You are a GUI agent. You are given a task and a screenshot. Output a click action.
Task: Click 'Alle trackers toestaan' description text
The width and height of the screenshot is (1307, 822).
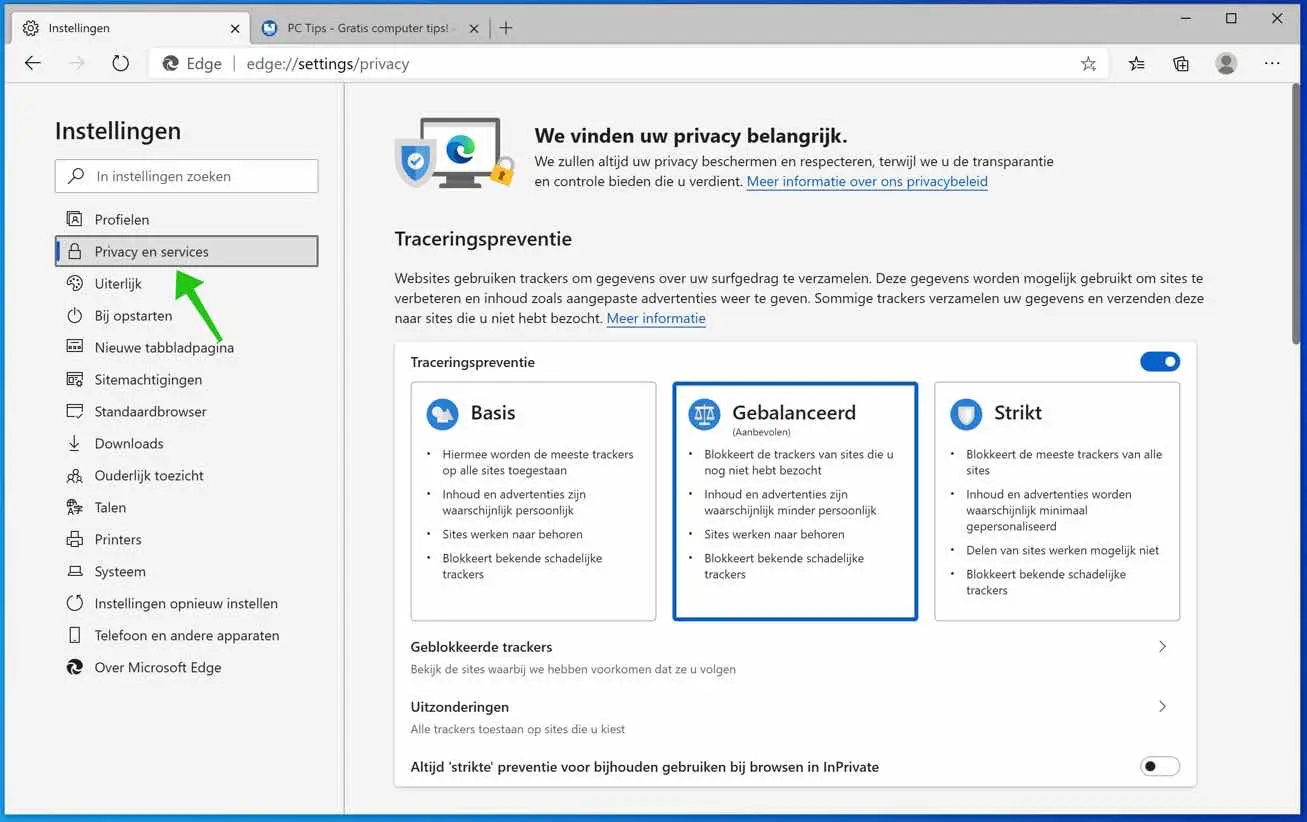(518, 729)
